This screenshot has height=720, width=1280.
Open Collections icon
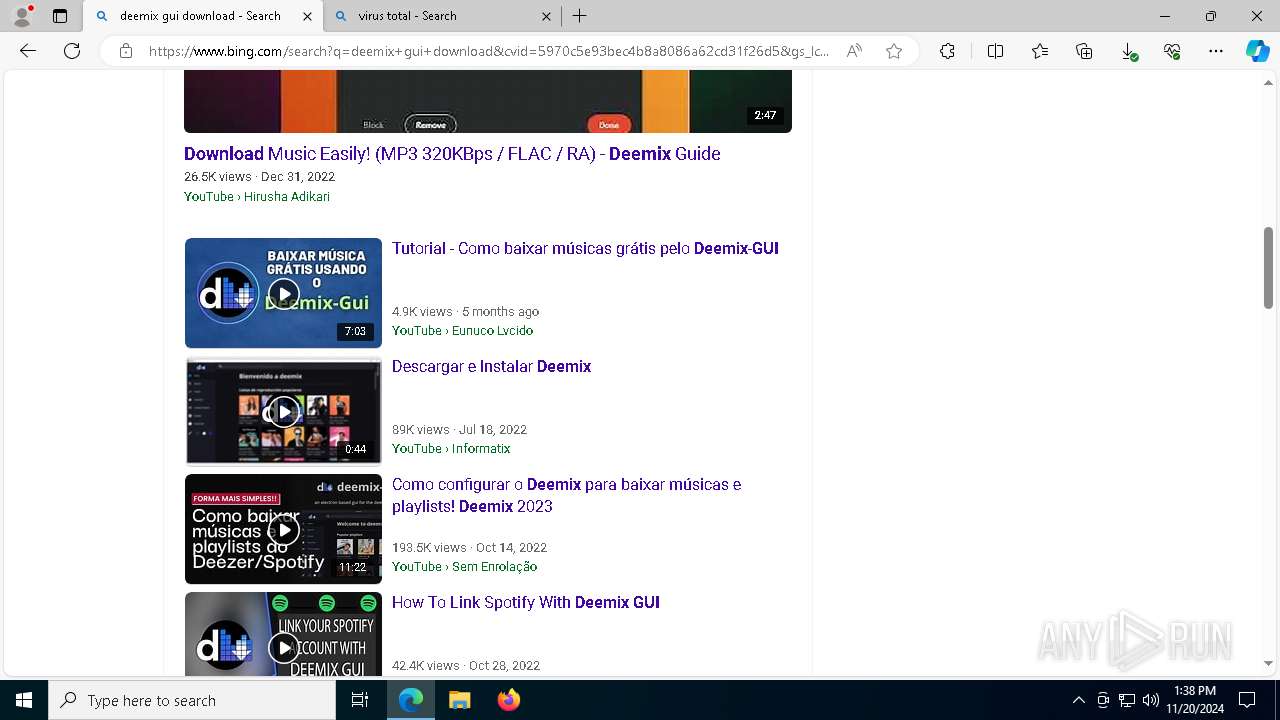1084,51
